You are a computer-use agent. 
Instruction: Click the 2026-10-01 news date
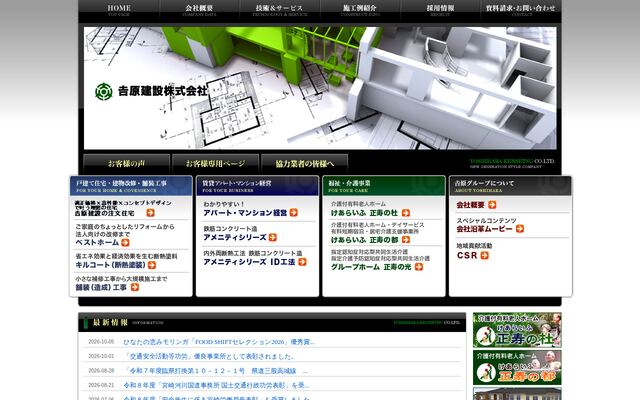click(101, 356)
